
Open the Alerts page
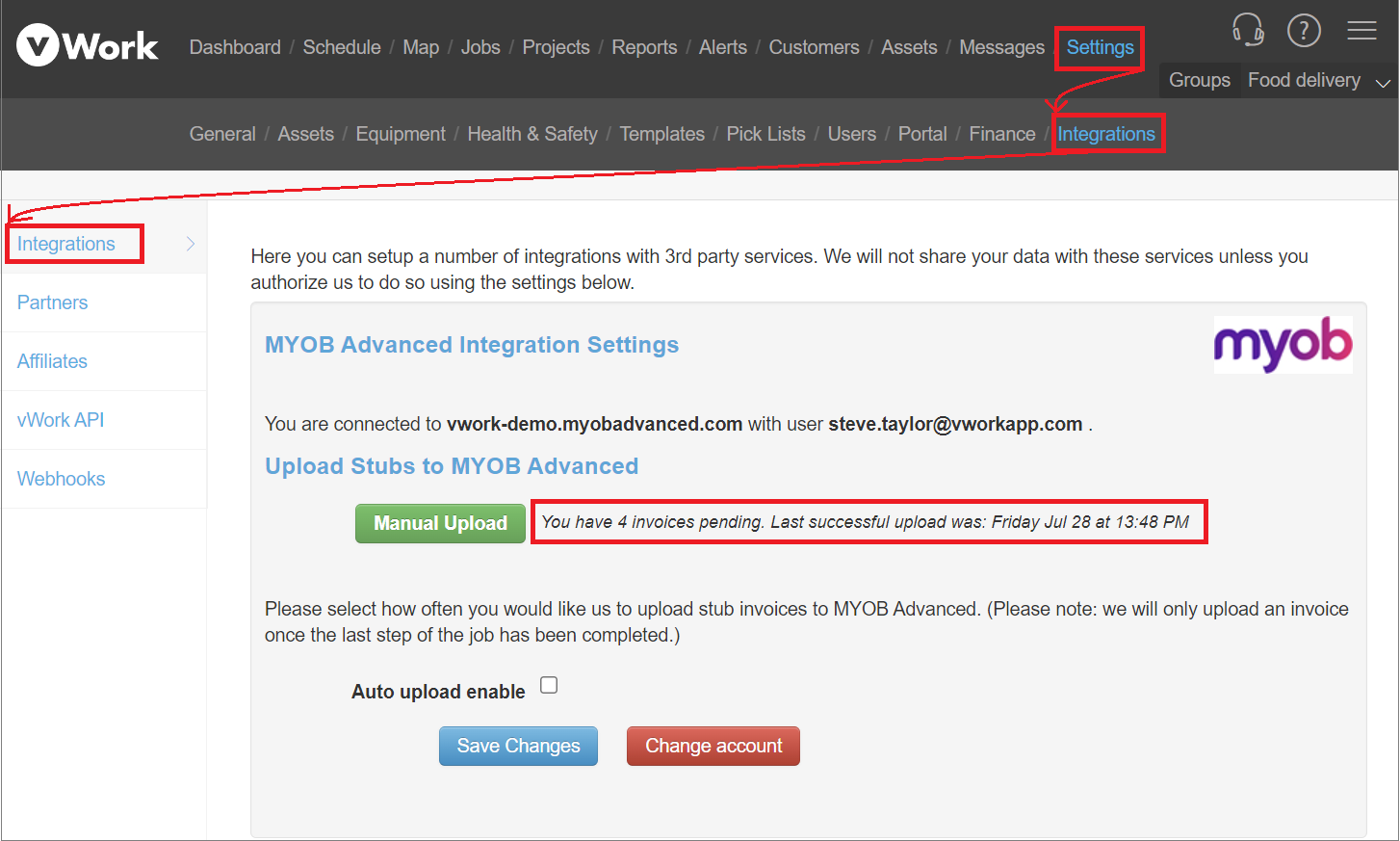tap(723, 47)
